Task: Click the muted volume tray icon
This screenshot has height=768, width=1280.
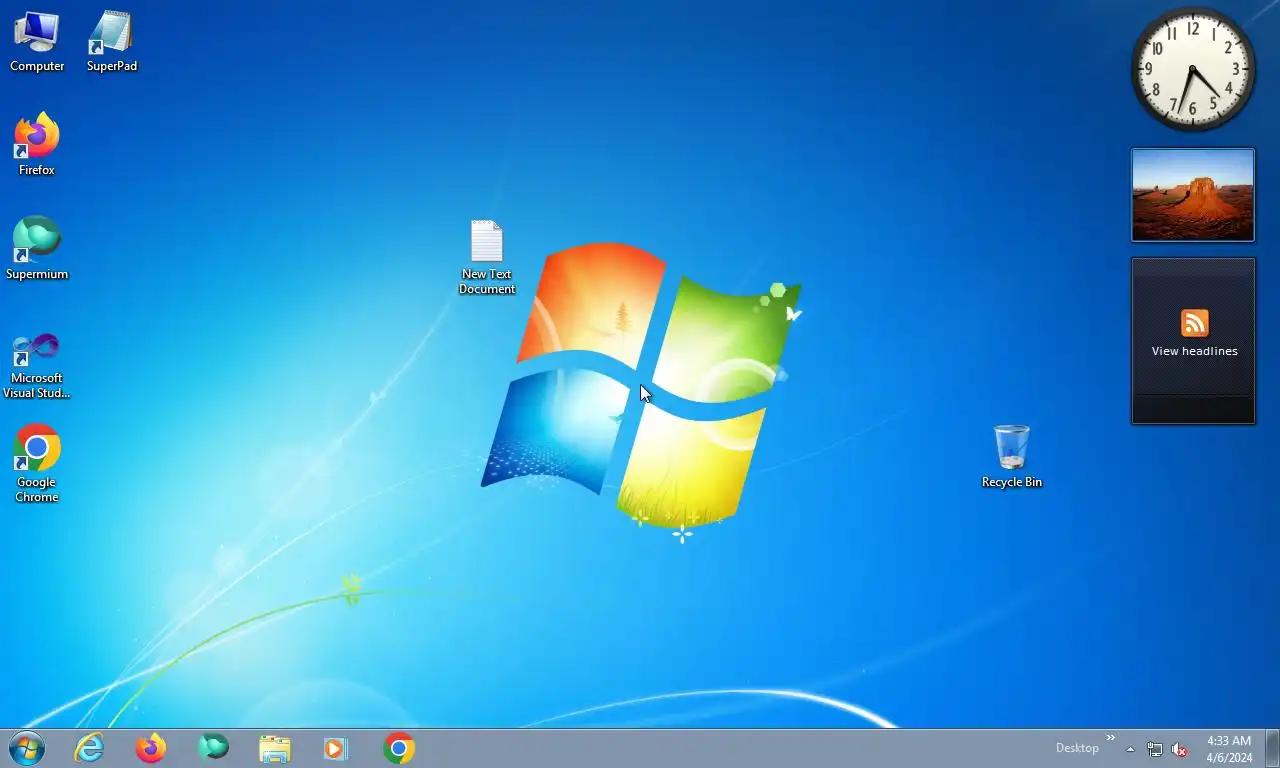Action: pyautogui.click(x=1180, y=749)
